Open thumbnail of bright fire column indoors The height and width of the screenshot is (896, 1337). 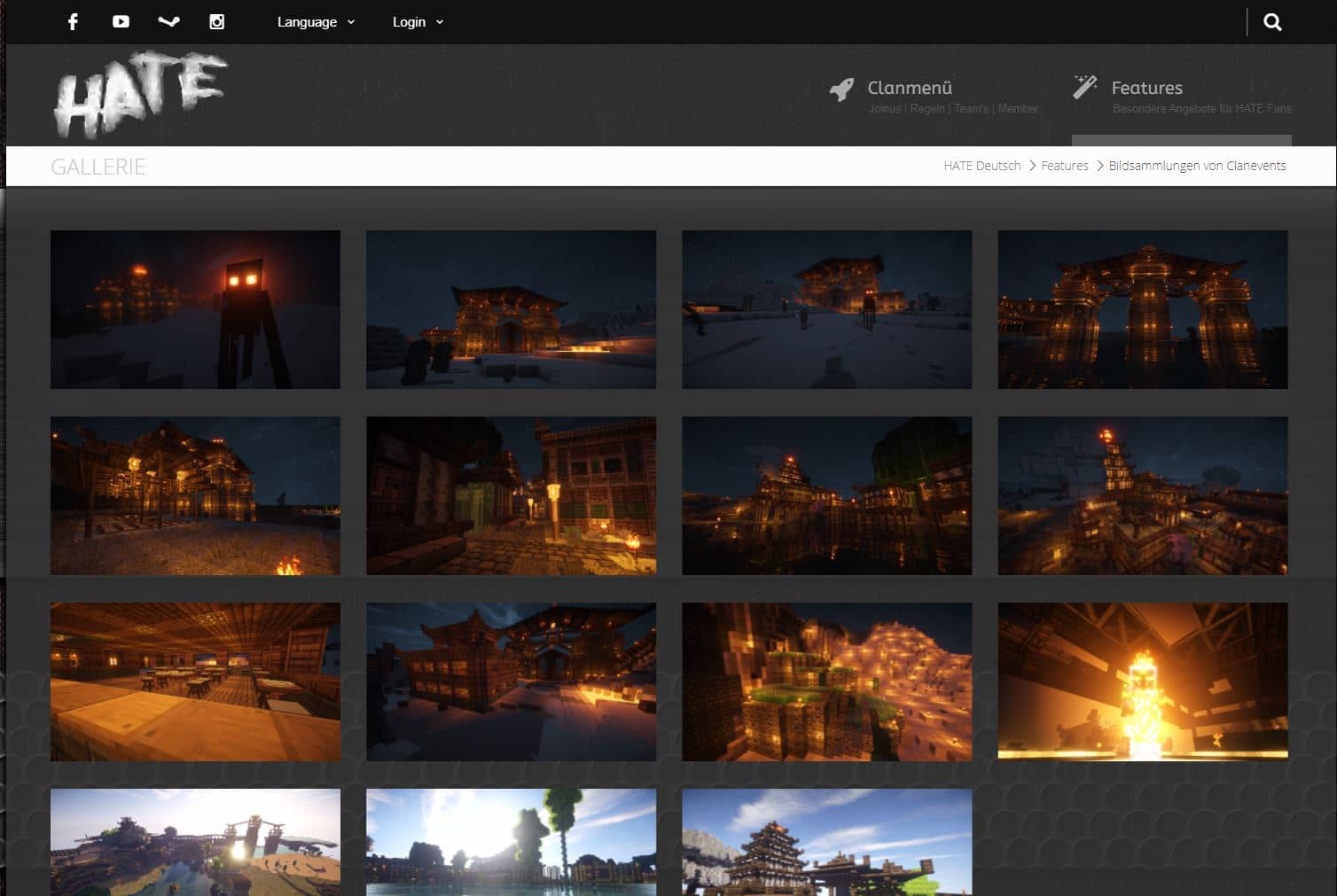[x=1142, y=682]
